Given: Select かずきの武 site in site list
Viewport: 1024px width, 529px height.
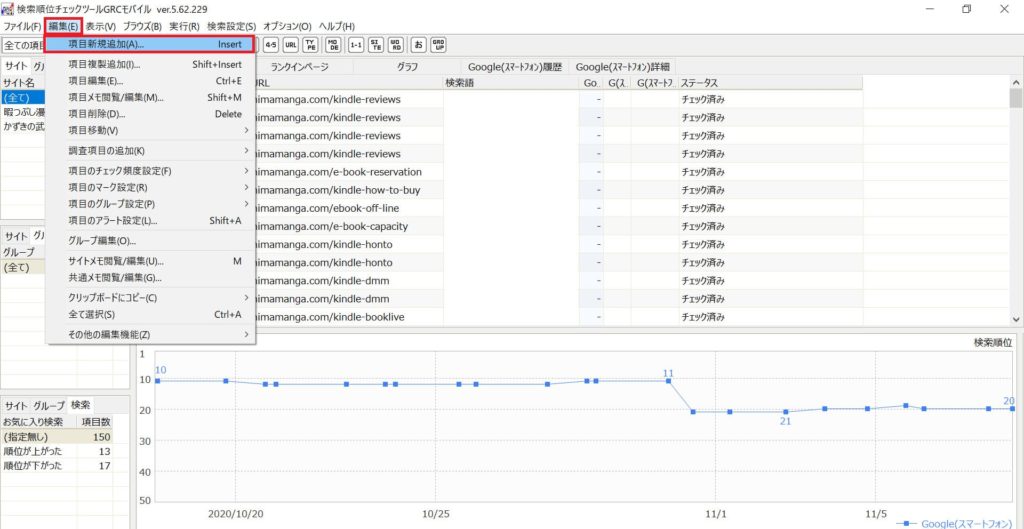Looking at the screenshot, I should tap(24, 126).
